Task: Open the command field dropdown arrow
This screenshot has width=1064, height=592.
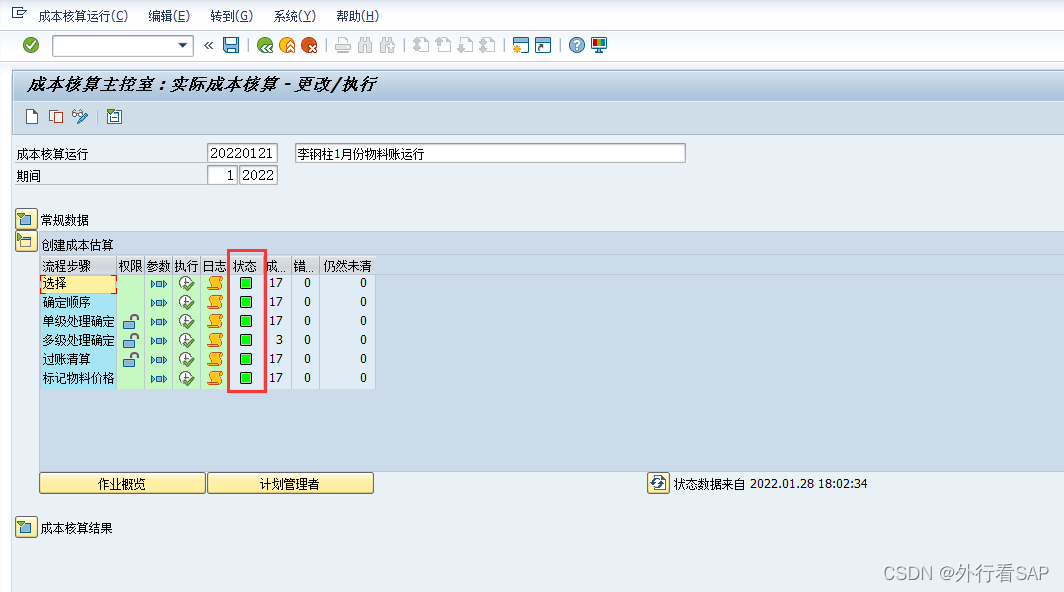Action: click(x=183, y=45)
